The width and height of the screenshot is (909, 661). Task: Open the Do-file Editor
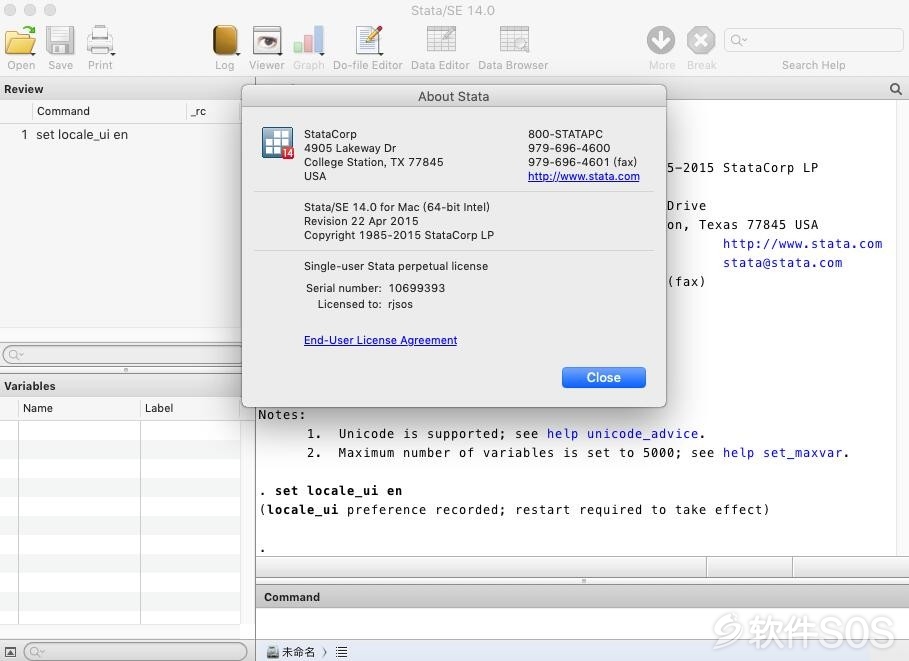368,41
